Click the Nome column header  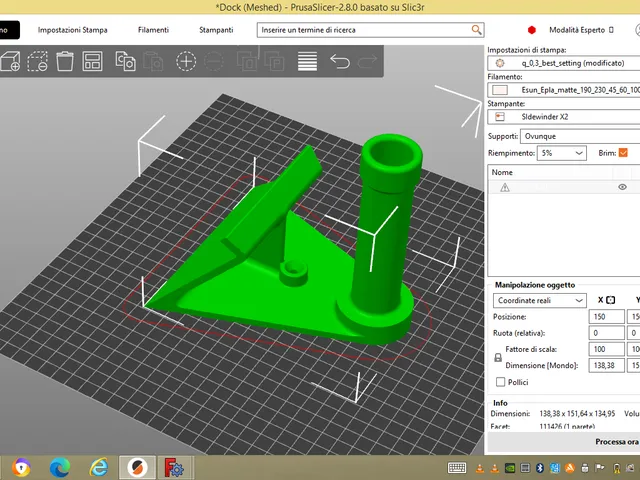click(x=502, y=172)
